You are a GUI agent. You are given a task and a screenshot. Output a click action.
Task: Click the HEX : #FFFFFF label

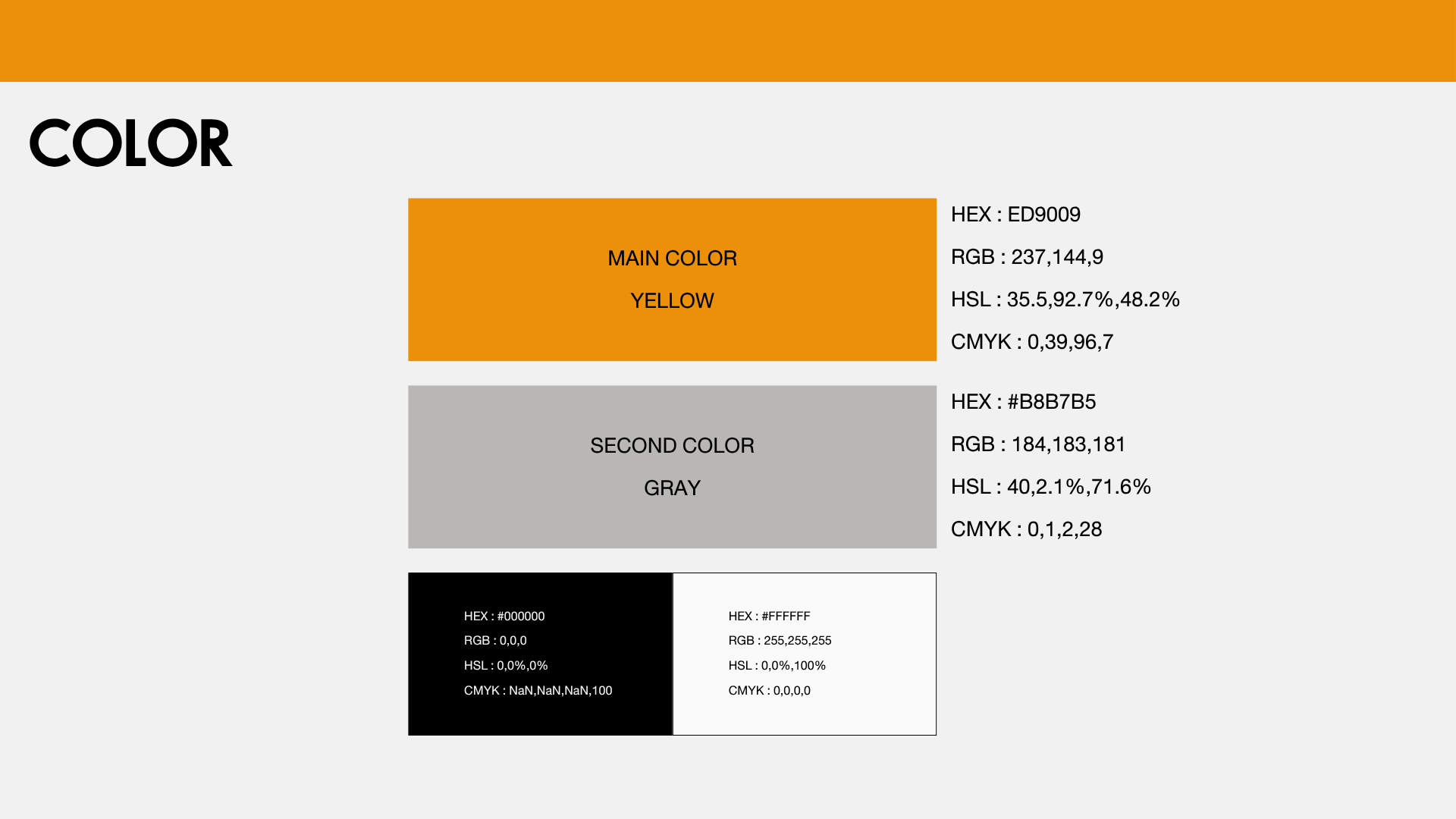coord(769,617)
